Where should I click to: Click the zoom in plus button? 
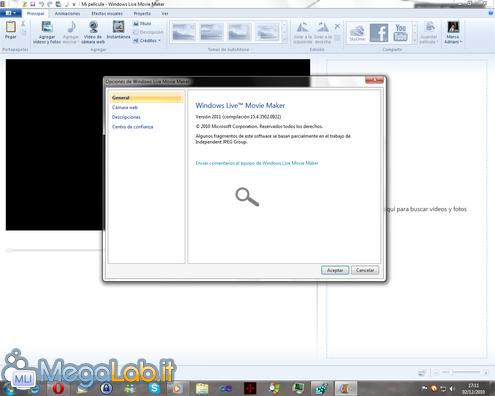click(x=486, y=373)
